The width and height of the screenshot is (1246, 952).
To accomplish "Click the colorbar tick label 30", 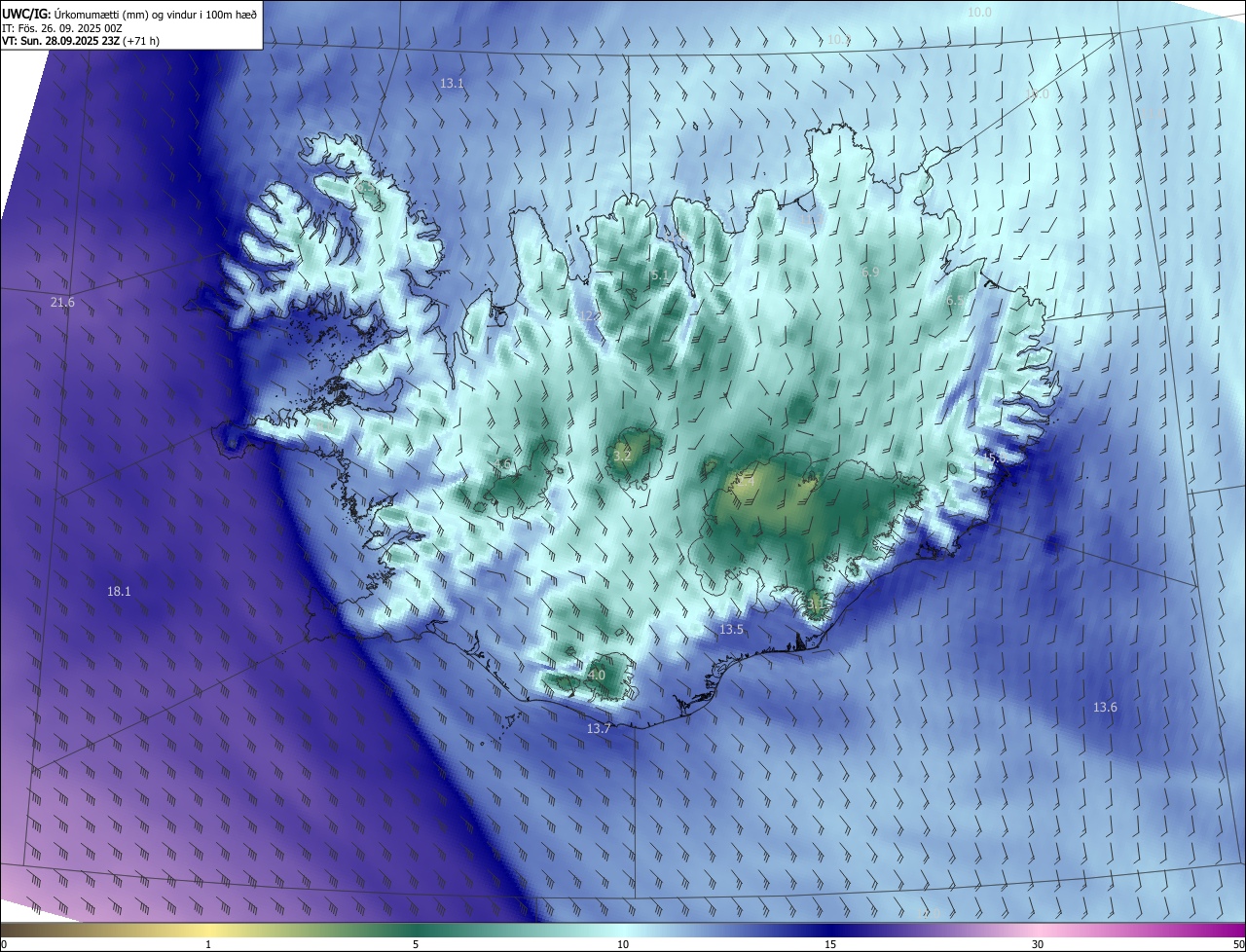I will 1038,944.
